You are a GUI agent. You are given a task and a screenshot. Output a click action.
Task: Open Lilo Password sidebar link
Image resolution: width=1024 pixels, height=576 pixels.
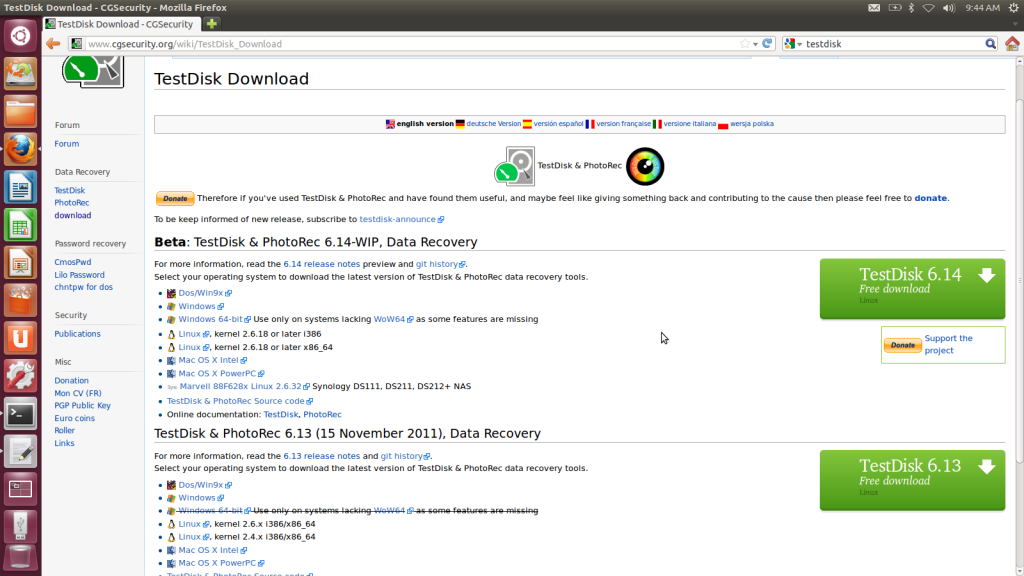tap(79, 275)
